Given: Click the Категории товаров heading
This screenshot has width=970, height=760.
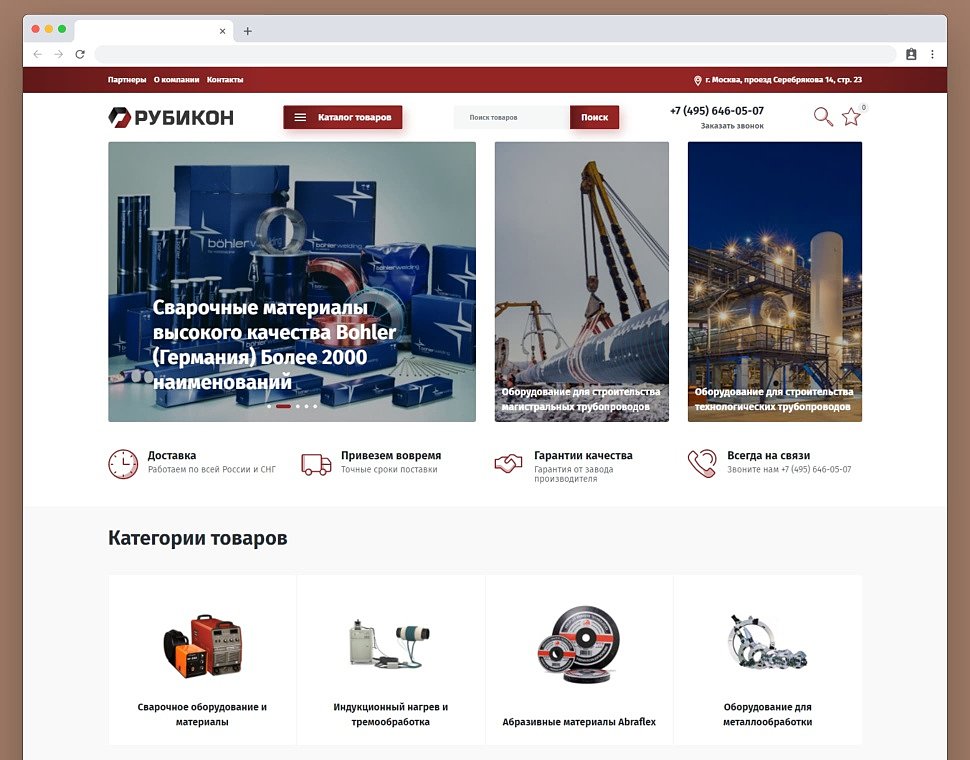Looking at the screenshot, I should [x=197, y=537].
